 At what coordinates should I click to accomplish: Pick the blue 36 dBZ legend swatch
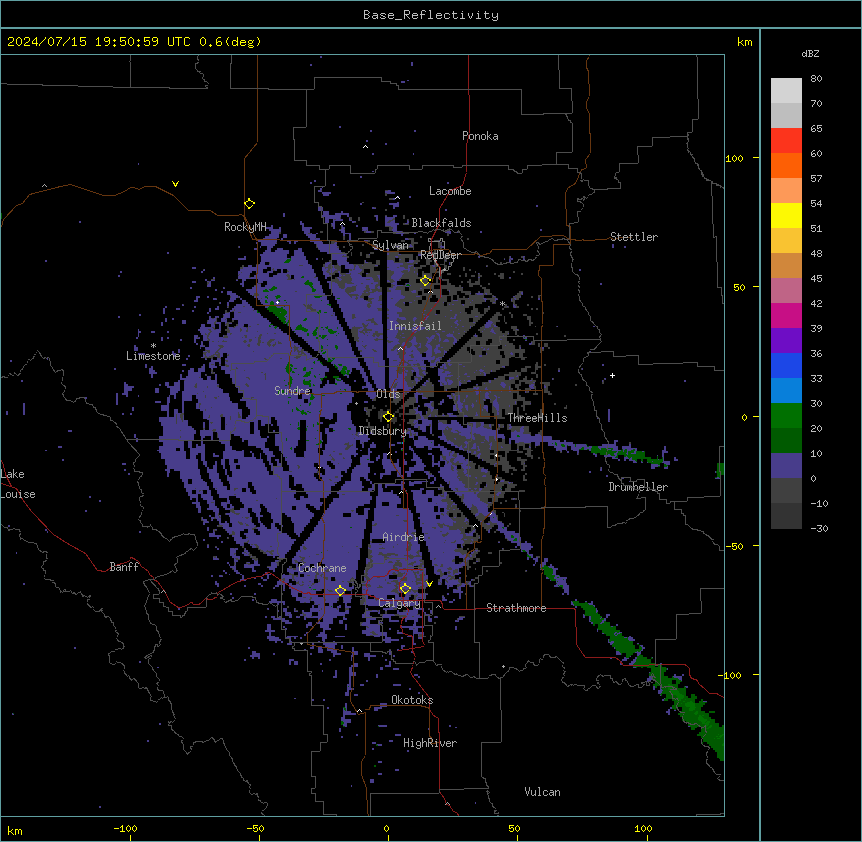(x=786, y=365)
